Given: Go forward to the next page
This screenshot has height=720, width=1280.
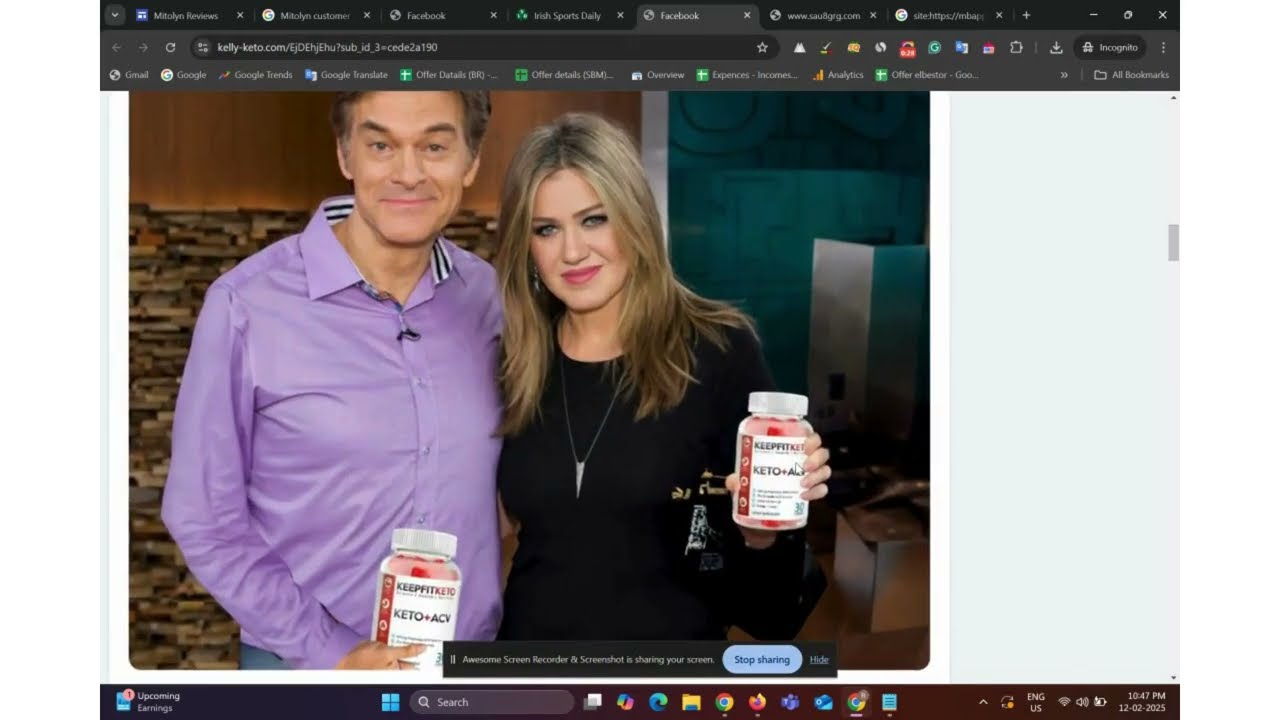Looking at the screenshot, I should (143, 47).
